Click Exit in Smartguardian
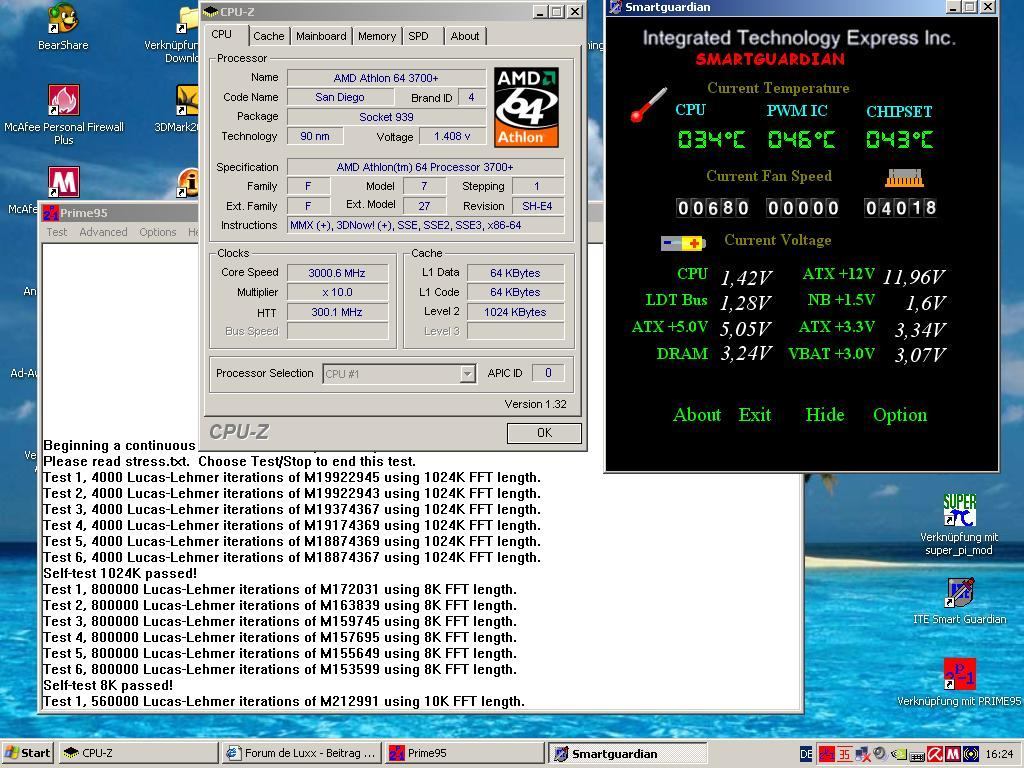The height and width of the screenshot is (768, 1024). click(x=755, y=415)
